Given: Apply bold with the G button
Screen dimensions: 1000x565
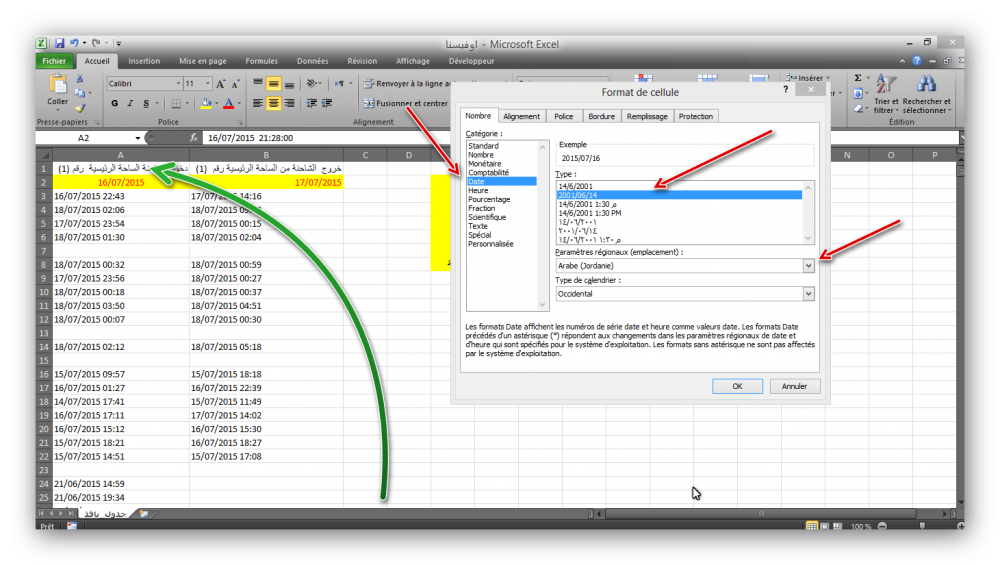Looking at the screenshot, I should click(115, 103).
